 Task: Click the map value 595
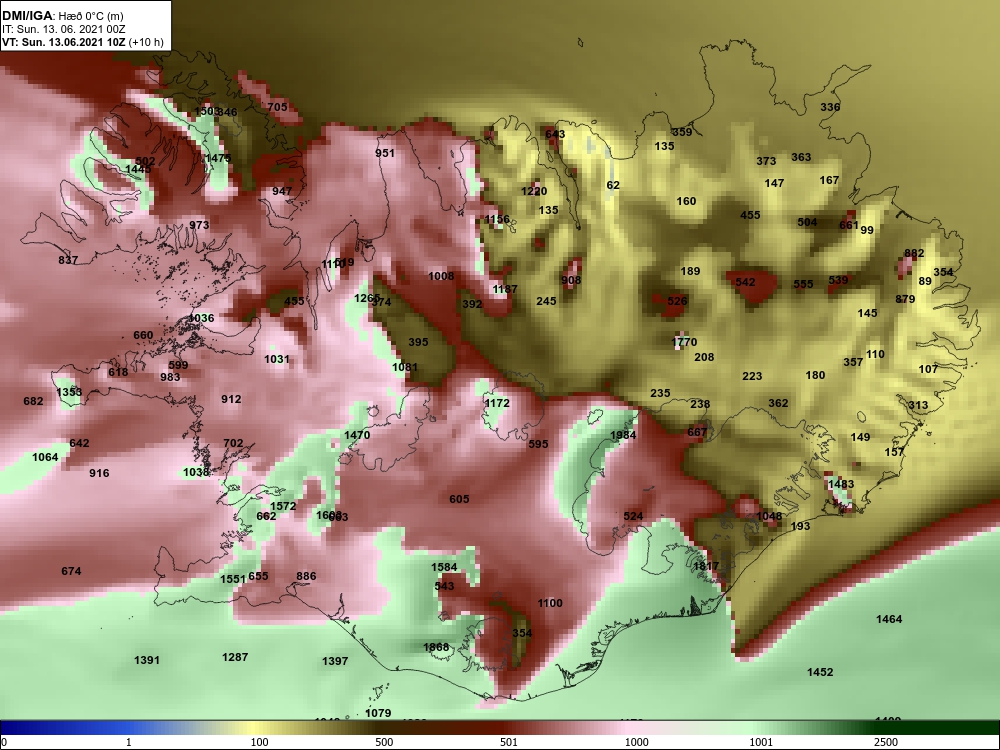(538, 445)
